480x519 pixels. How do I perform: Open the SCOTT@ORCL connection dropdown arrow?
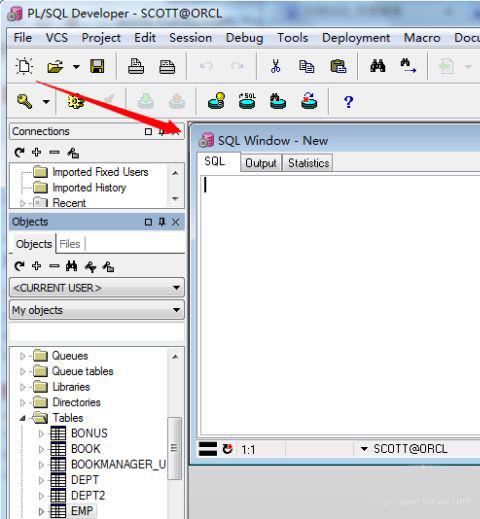click(364, 449)
